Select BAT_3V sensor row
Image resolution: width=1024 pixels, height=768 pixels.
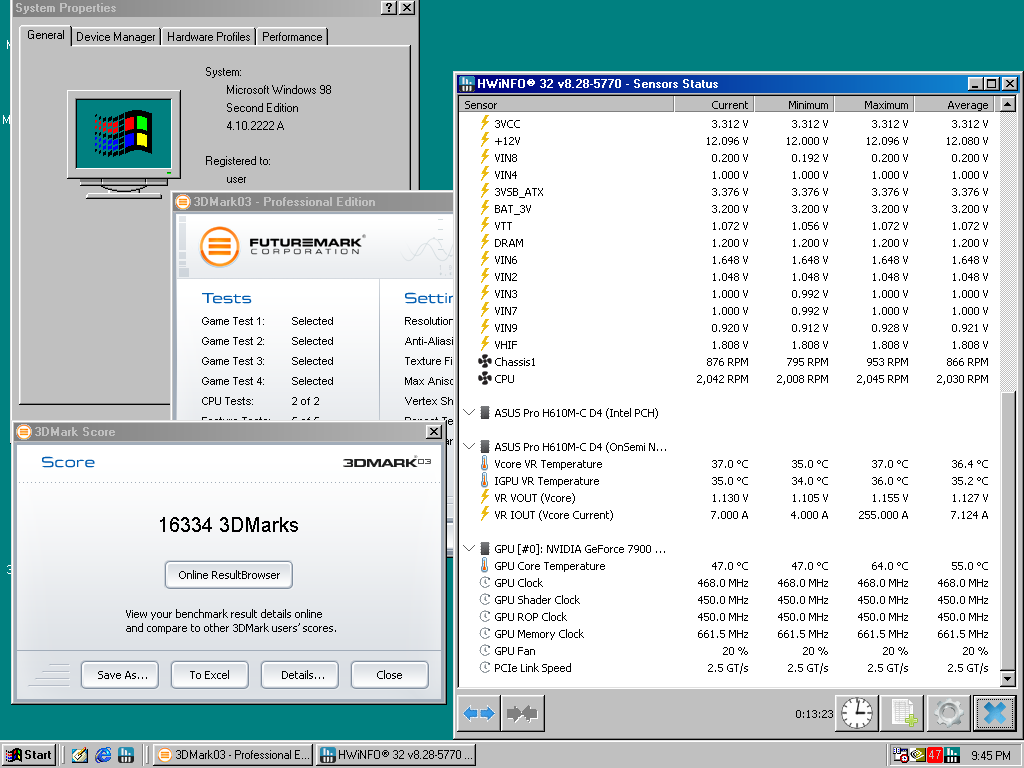pyautogui.click(x=729, y=208)
